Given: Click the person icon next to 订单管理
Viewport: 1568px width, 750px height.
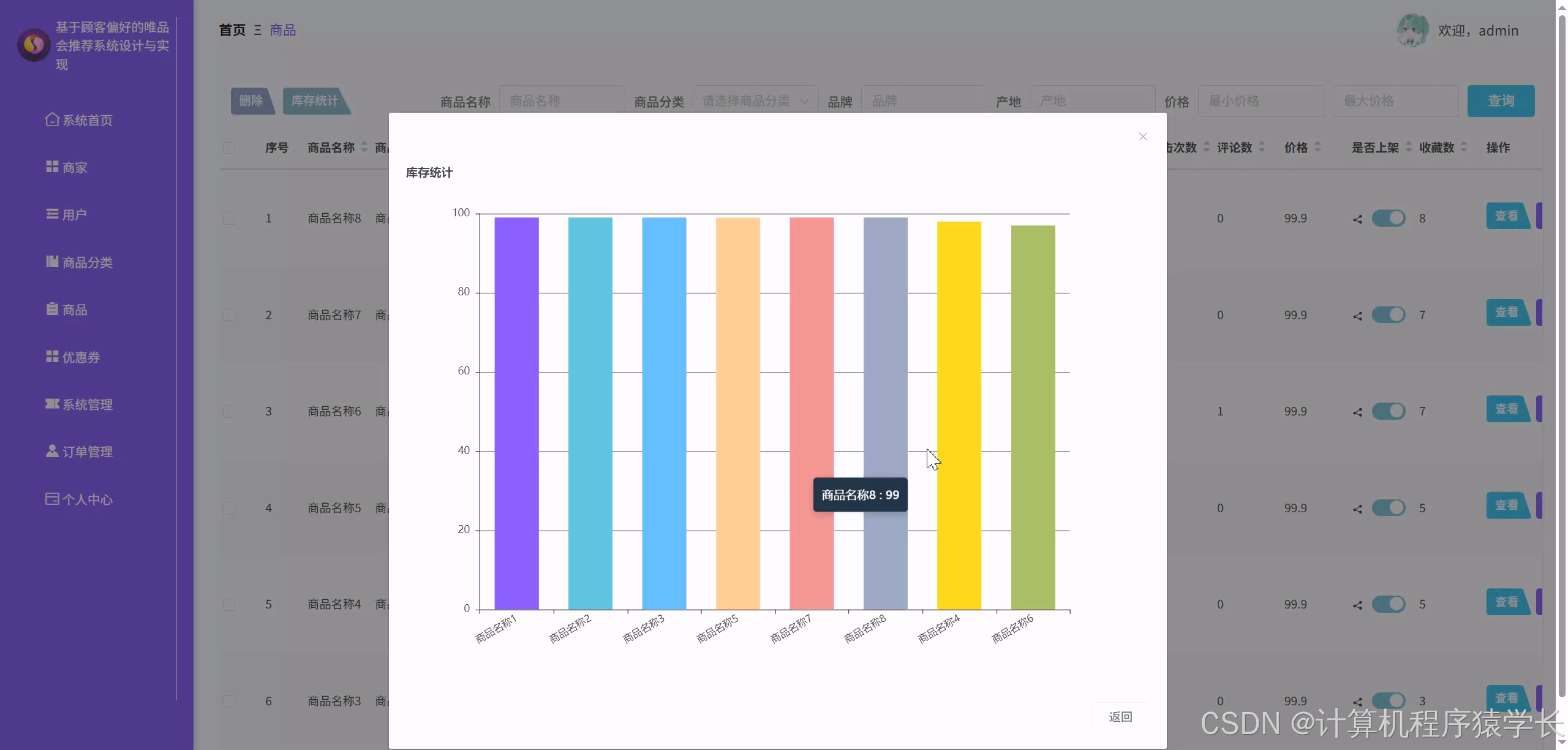Looking at the screenshot, I should tap(52, 451).
